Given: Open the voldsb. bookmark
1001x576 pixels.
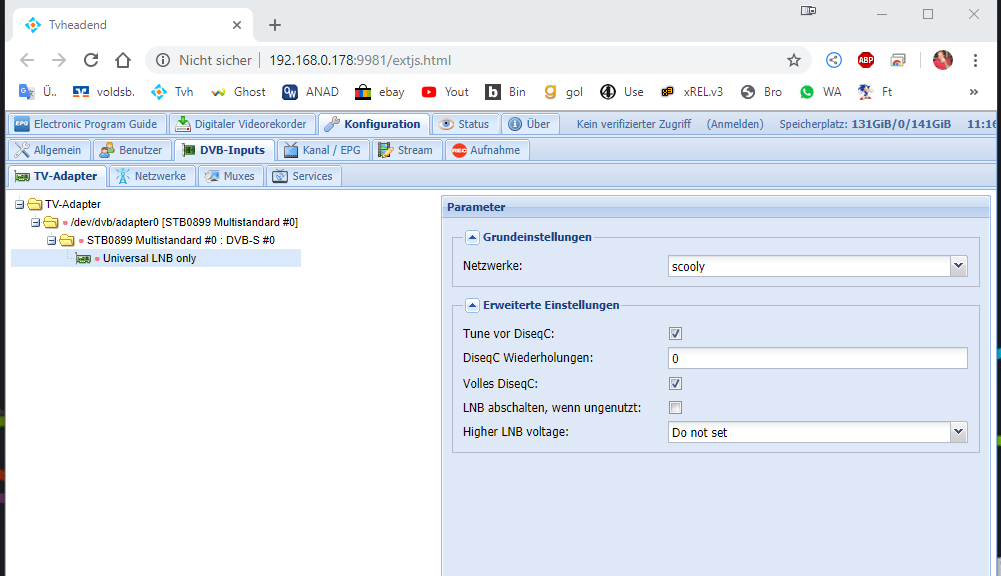Looking at the screenshot, I should coord(103,92).
